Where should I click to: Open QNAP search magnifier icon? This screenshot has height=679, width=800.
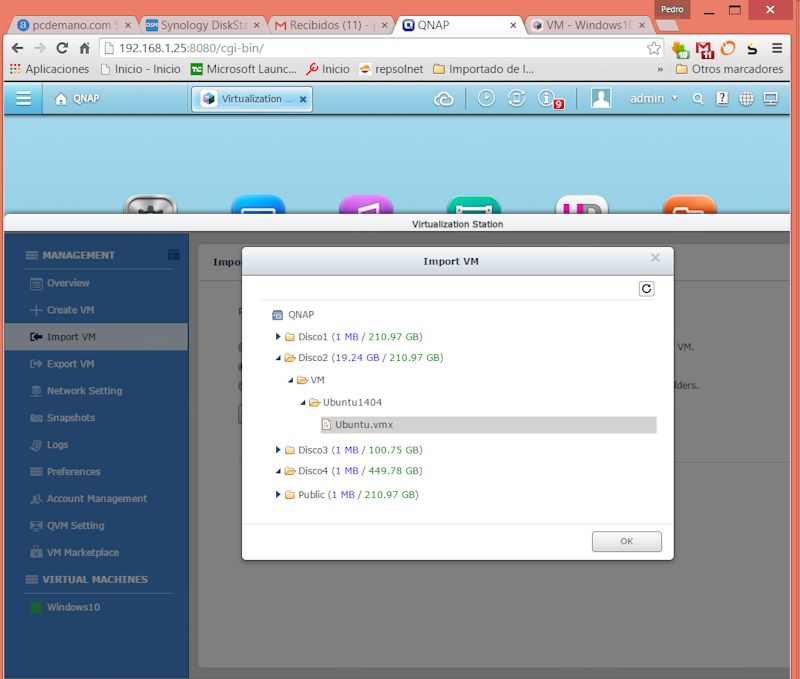click(x=697, y=98)
